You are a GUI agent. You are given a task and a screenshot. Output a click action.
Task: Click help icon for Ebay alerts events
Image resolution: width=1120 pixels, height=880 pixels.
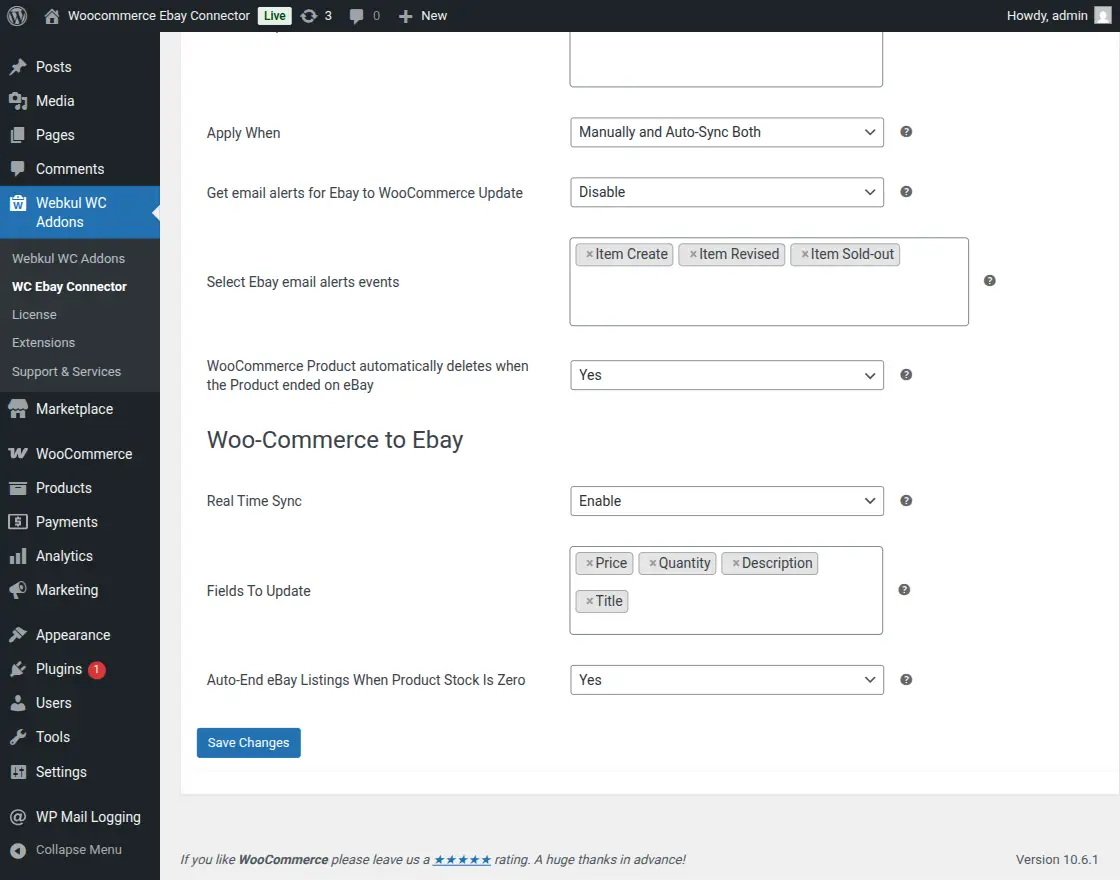click(989, 281)
